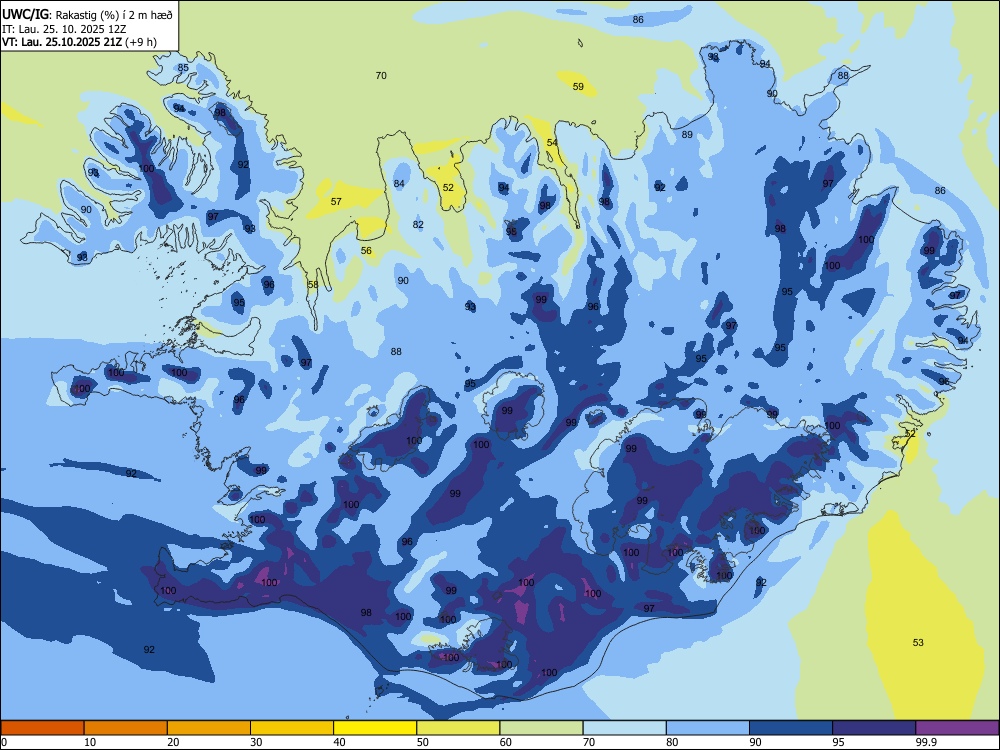Click the navy 95–99.9 legend swatch
This screenshot has height=750, width=1000.
point(874,728)
